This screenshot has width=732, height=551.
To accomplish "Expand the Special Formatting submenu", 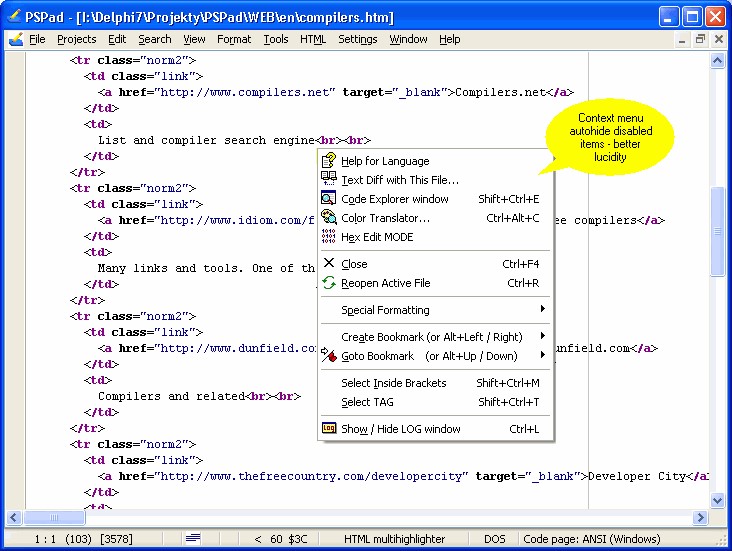I will click(543, 310).
